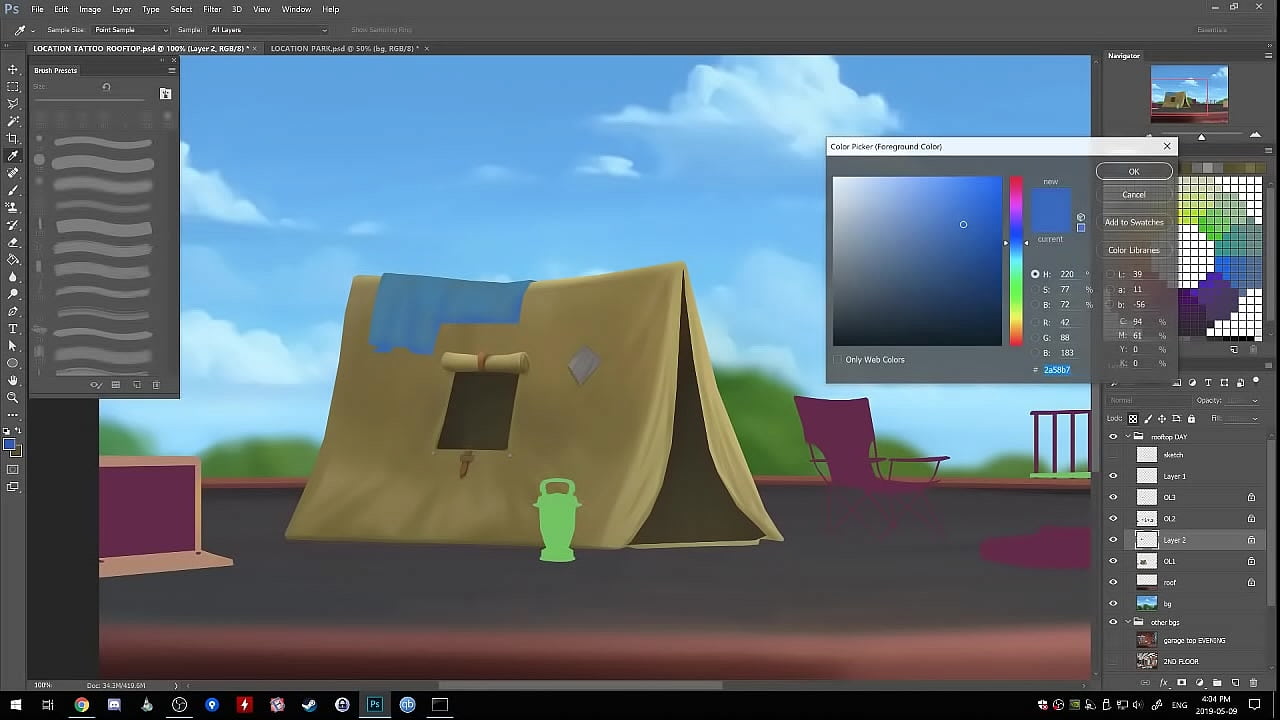Viewport: 1280px width, 720px height.
Task: Activate the Type tool
Action: 13,328
